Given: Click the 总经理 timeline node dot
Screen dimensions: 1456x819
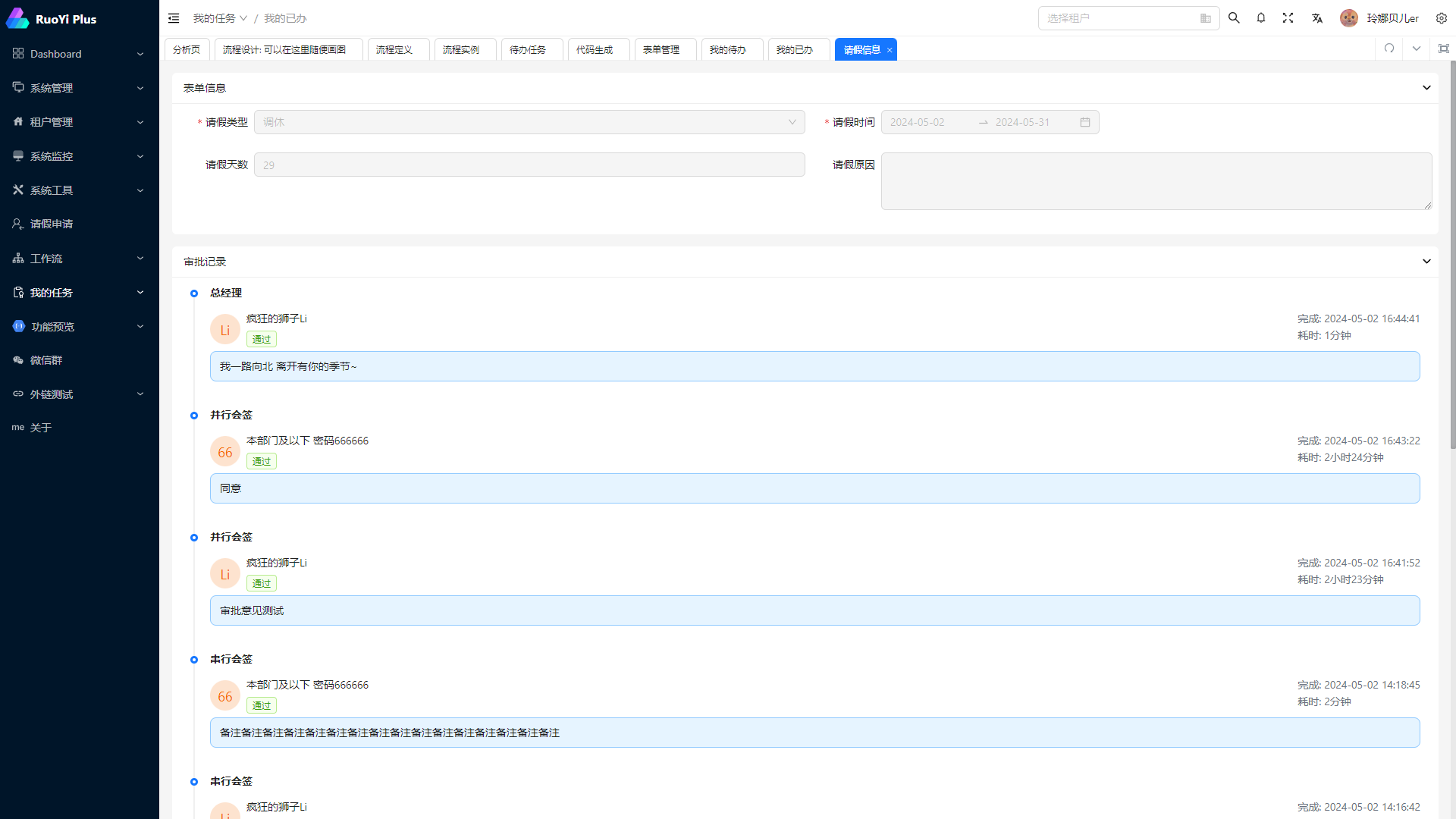Looking at the screenshot, I should [x=194, y=293].
